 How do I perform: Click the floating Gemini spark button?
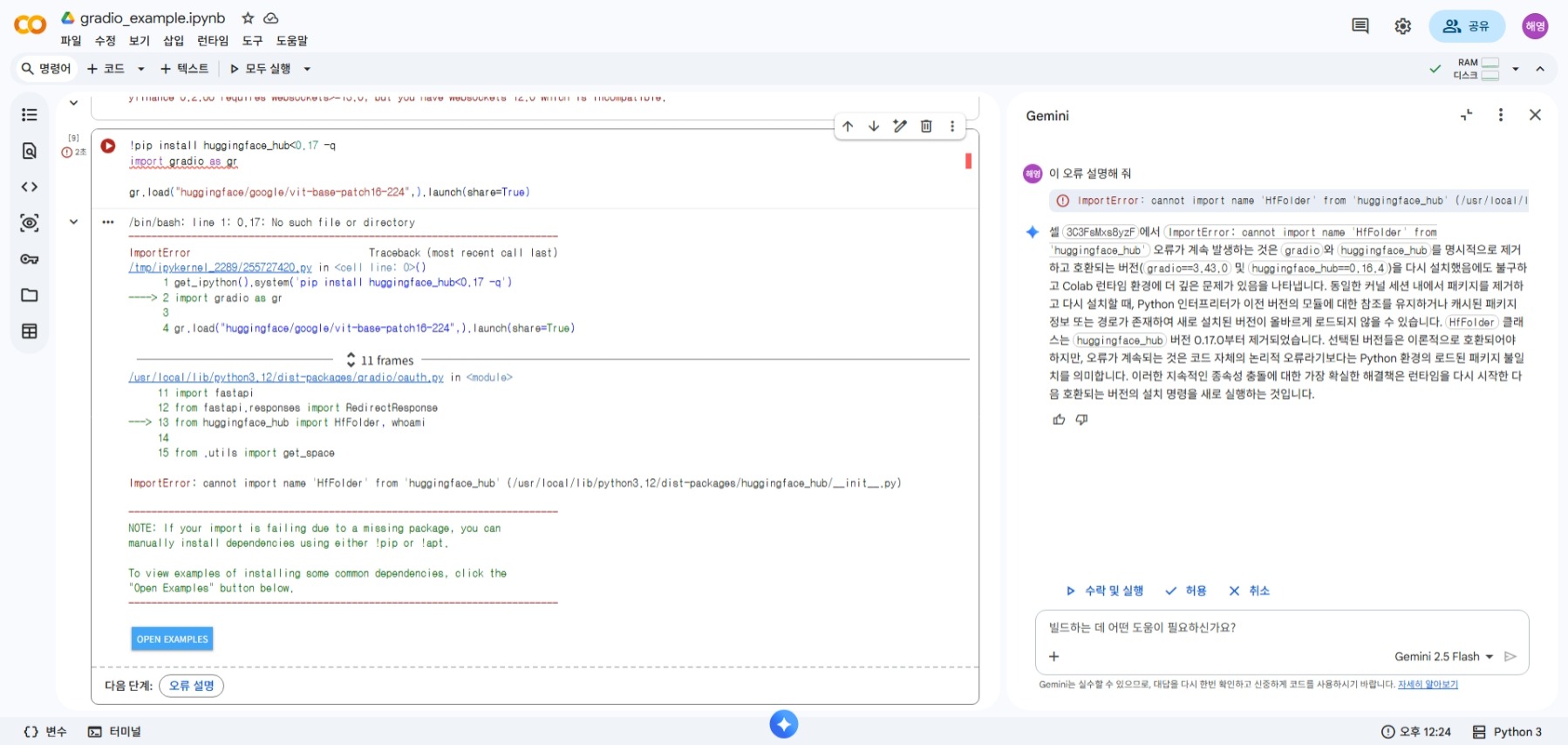(784, 724)
